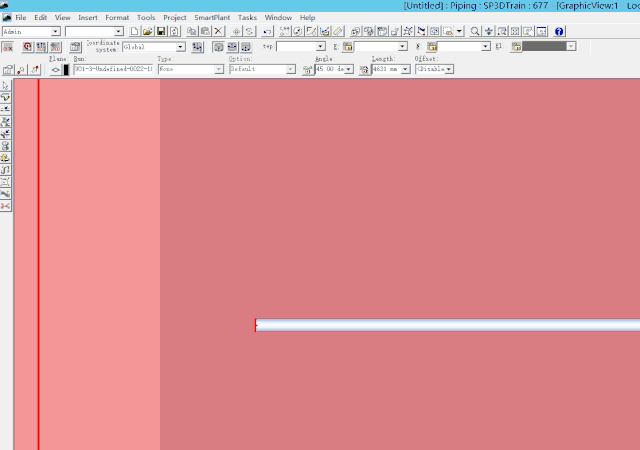Expand the Angle 45.00 deg dropdown
Viewport: 640px width, 450px height.
tap(349, 69)
